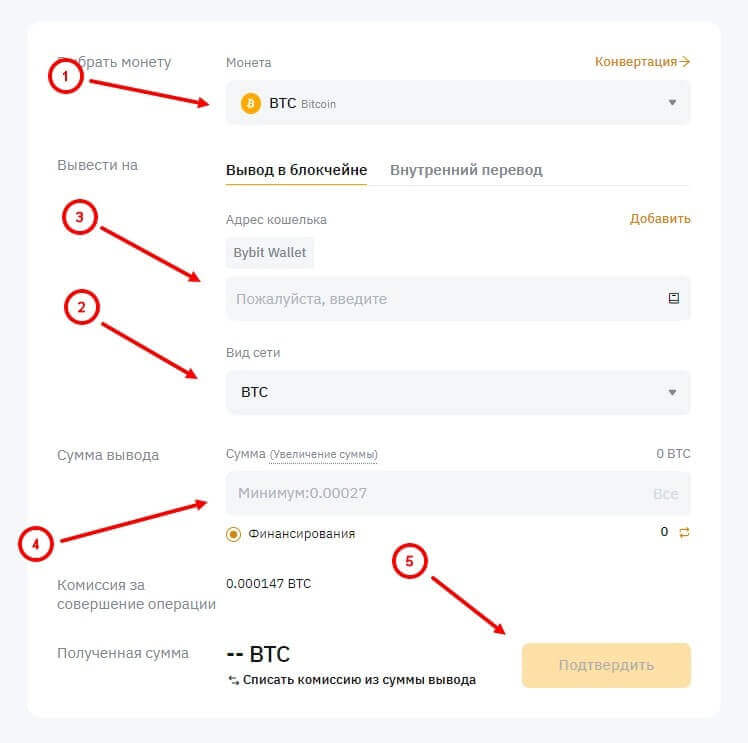
Task: Click the arrow icon next to Конвертация
Action: 685,62
